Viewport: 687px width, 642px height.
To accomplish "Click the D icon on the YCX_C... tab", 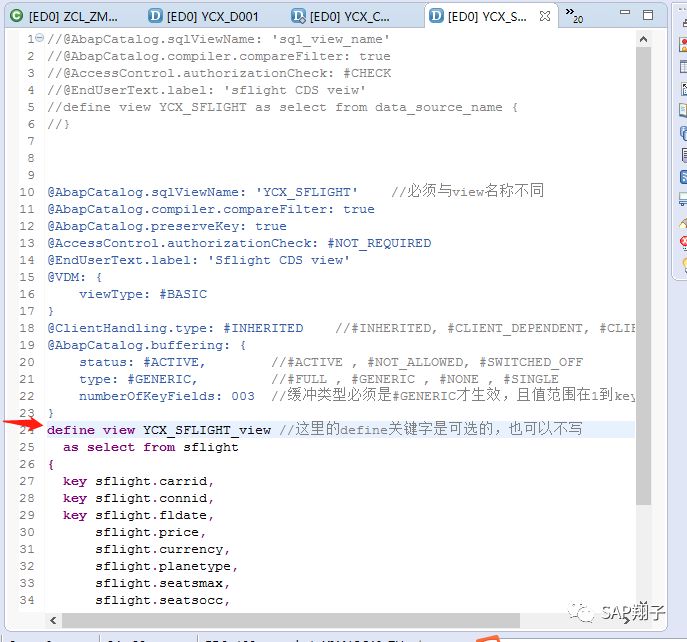I will (298, 16).
